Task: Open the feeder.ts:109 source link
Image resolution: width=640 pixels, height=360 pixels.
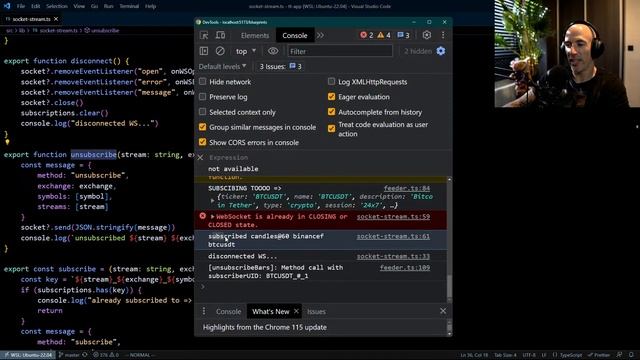Action: tap(405, 268)
